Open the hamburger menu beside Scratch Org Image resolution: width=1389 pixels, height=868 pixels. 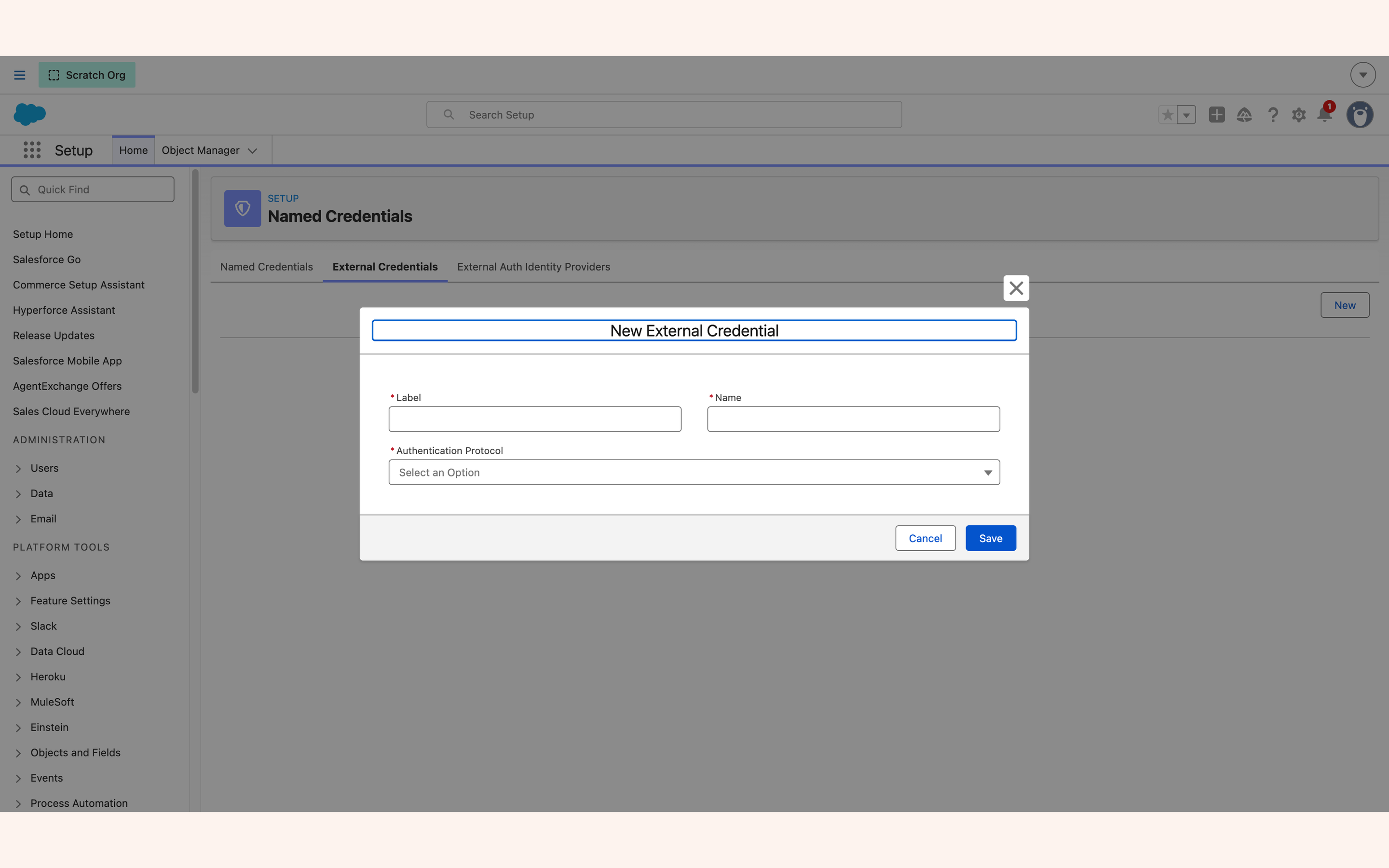(x=19, y=75)
